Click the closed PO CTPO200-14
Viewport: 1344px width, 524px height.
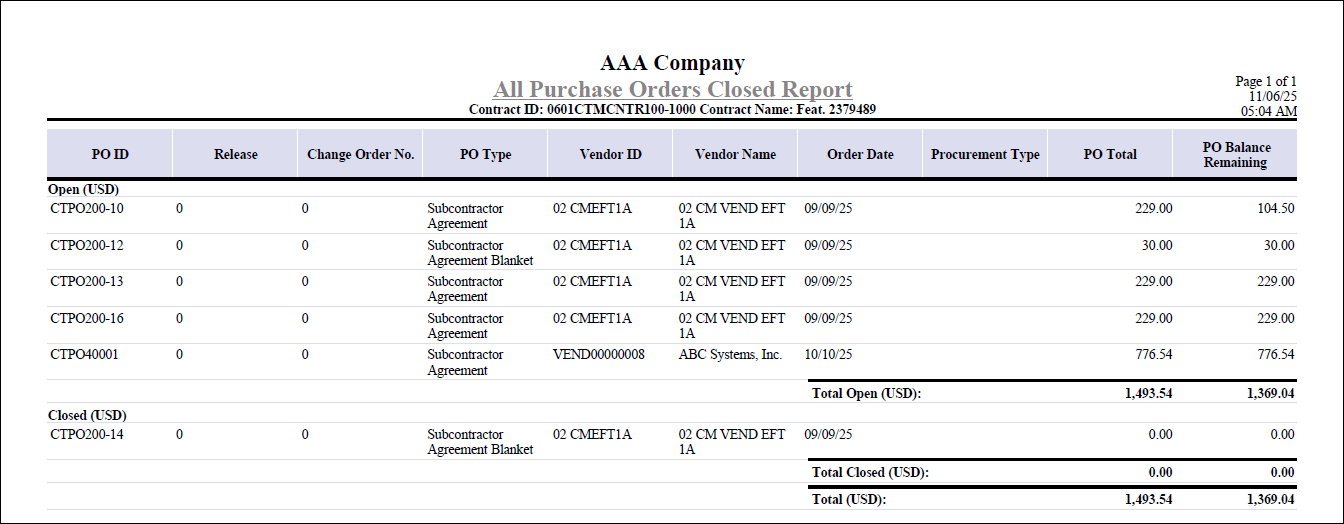[x=87, y=434]
